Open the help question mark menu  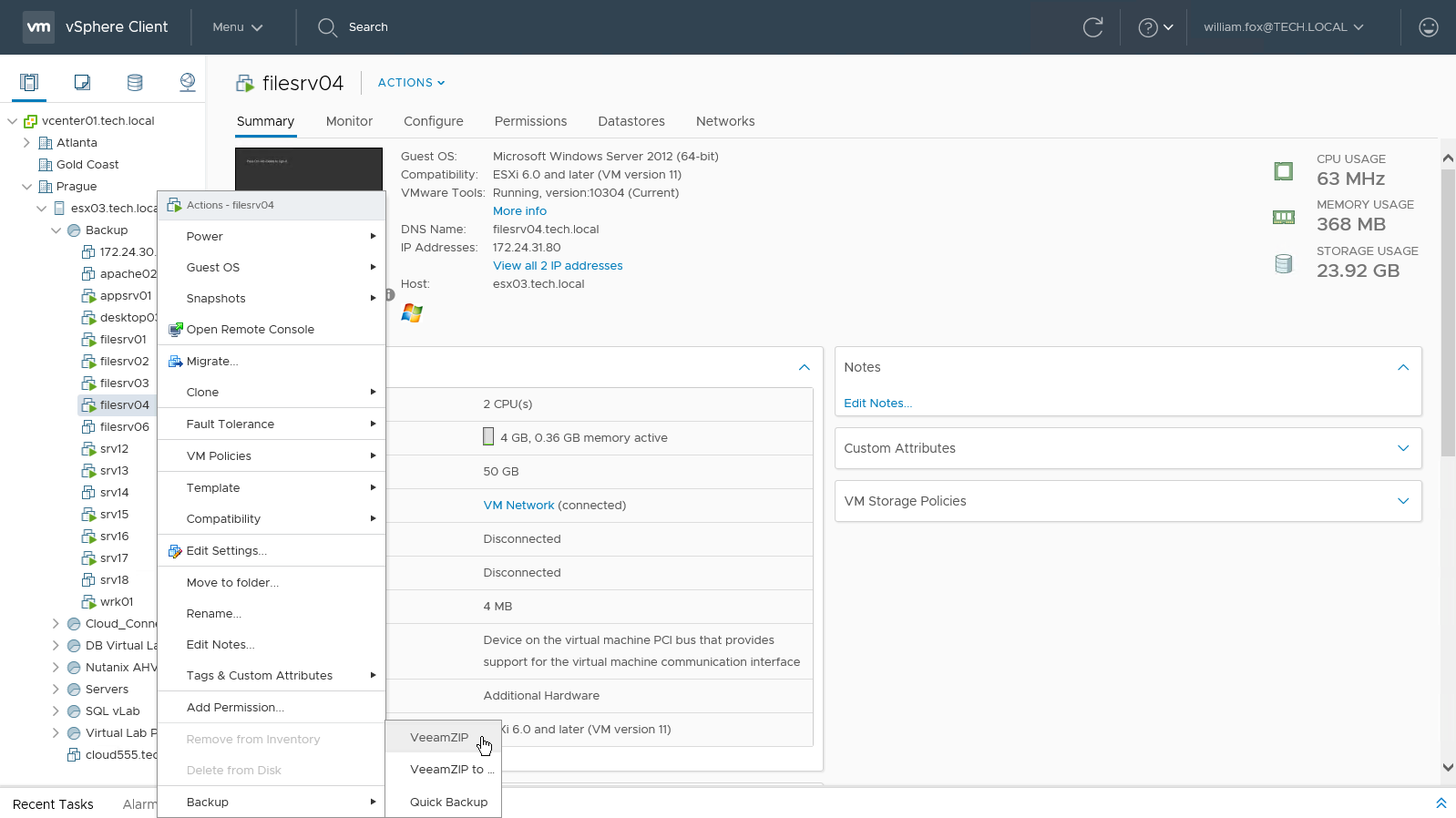1155,27
